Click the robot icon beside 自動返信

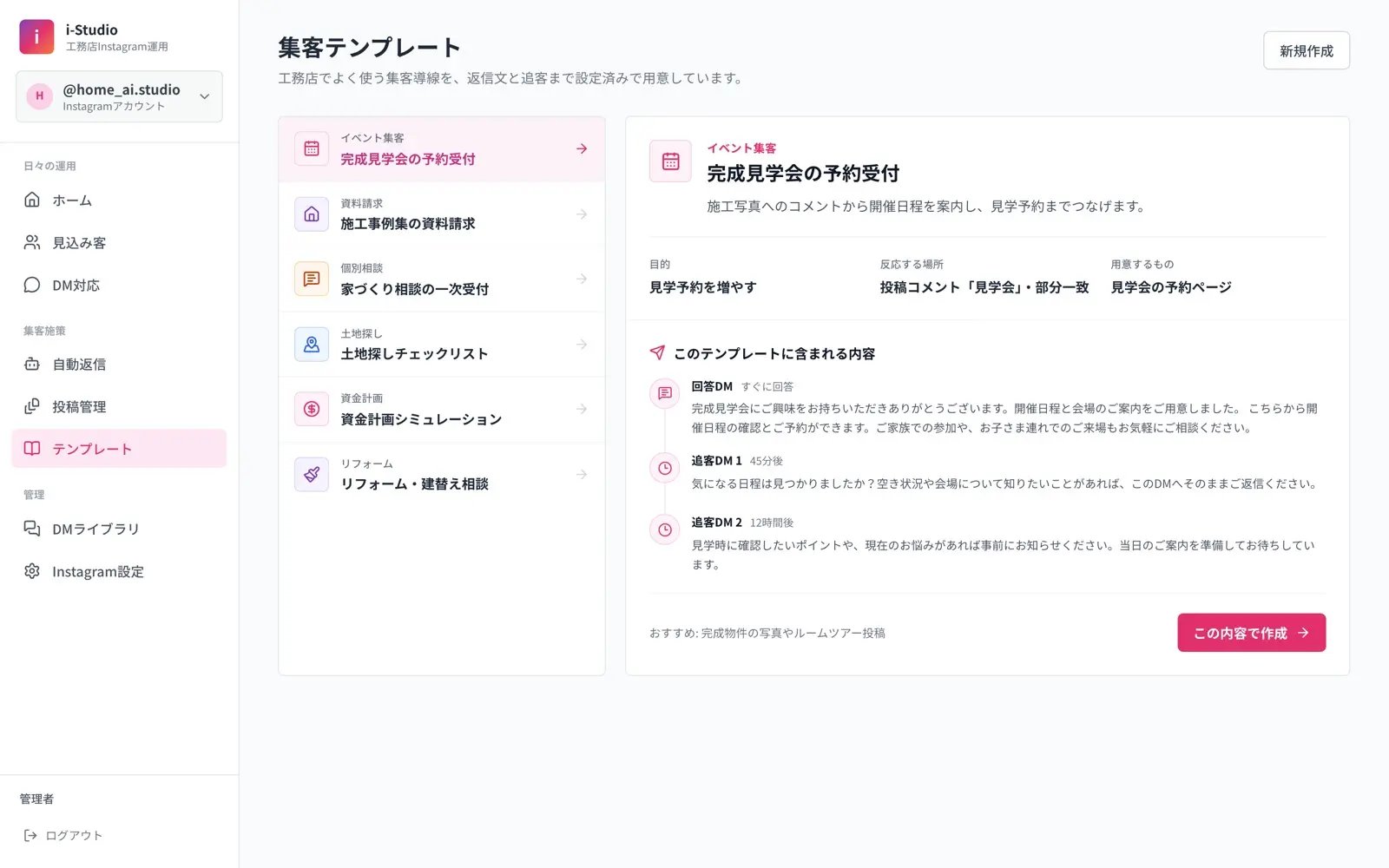tap(32, 364)
